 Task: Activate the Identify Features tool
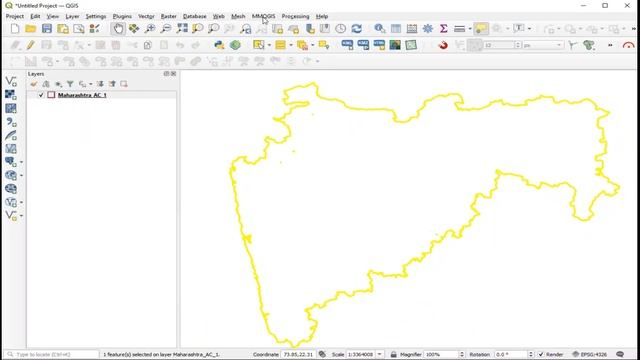[380, 29]
